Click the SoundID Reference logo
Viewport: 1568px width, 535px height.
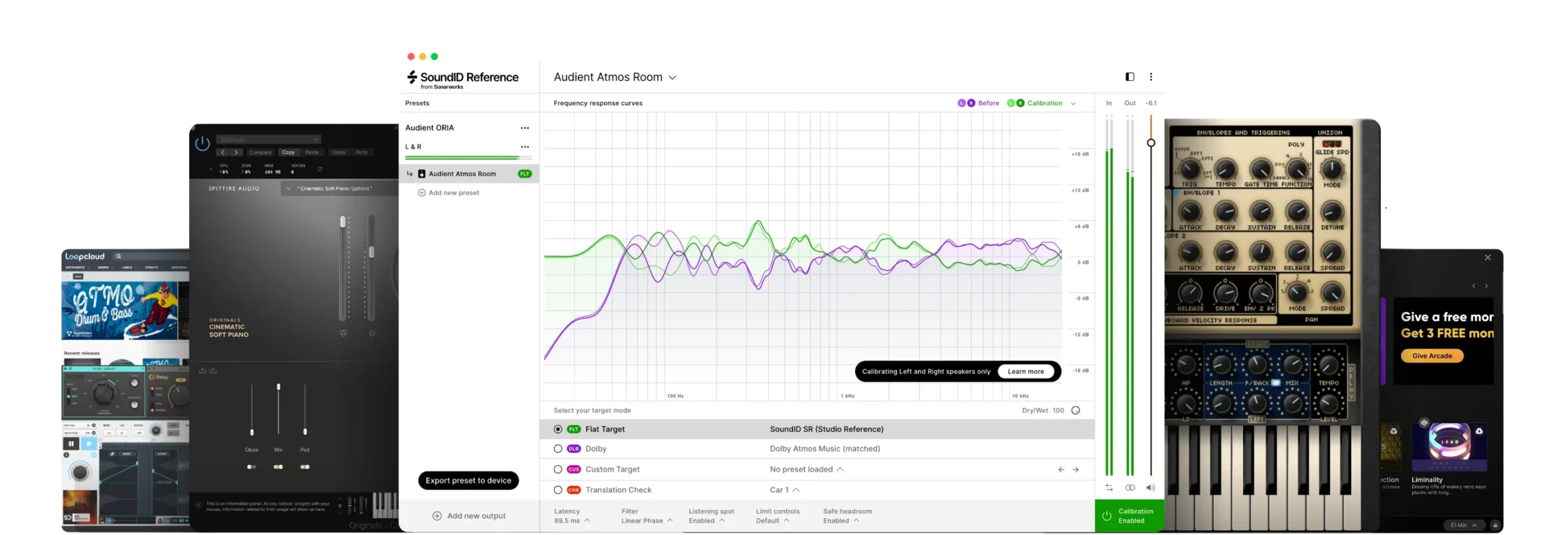tap(462, 79)
